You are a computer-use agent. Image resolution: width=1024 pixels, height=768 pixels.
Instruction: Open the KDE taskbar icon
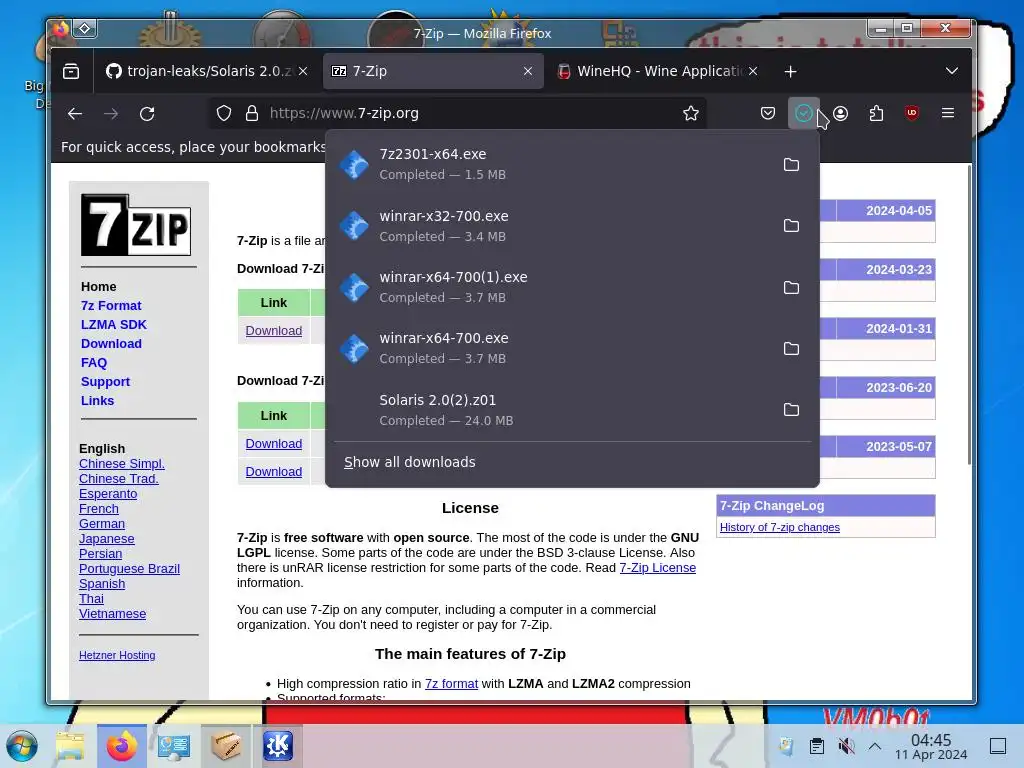click(x=278, y=746)
